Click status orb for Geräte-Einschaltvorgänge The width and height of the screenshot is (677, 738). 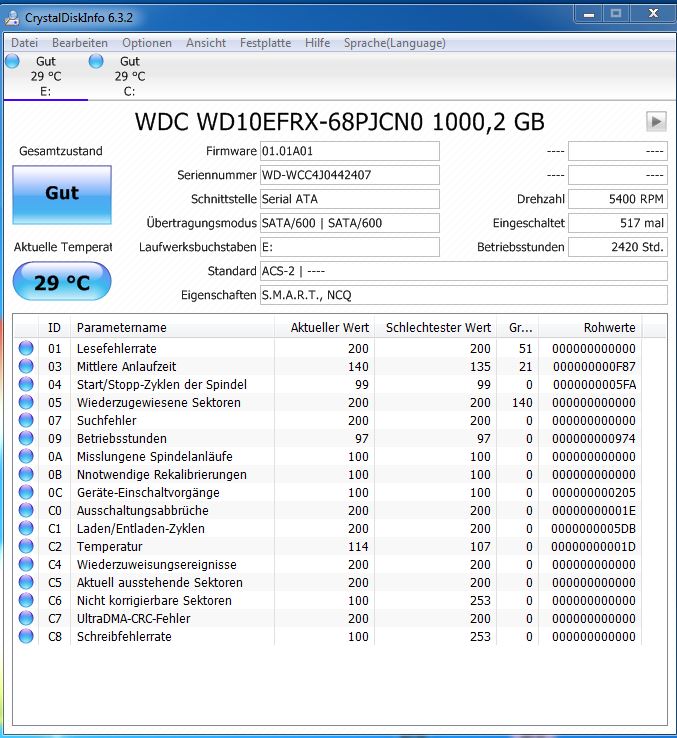(x=26, y=492)
